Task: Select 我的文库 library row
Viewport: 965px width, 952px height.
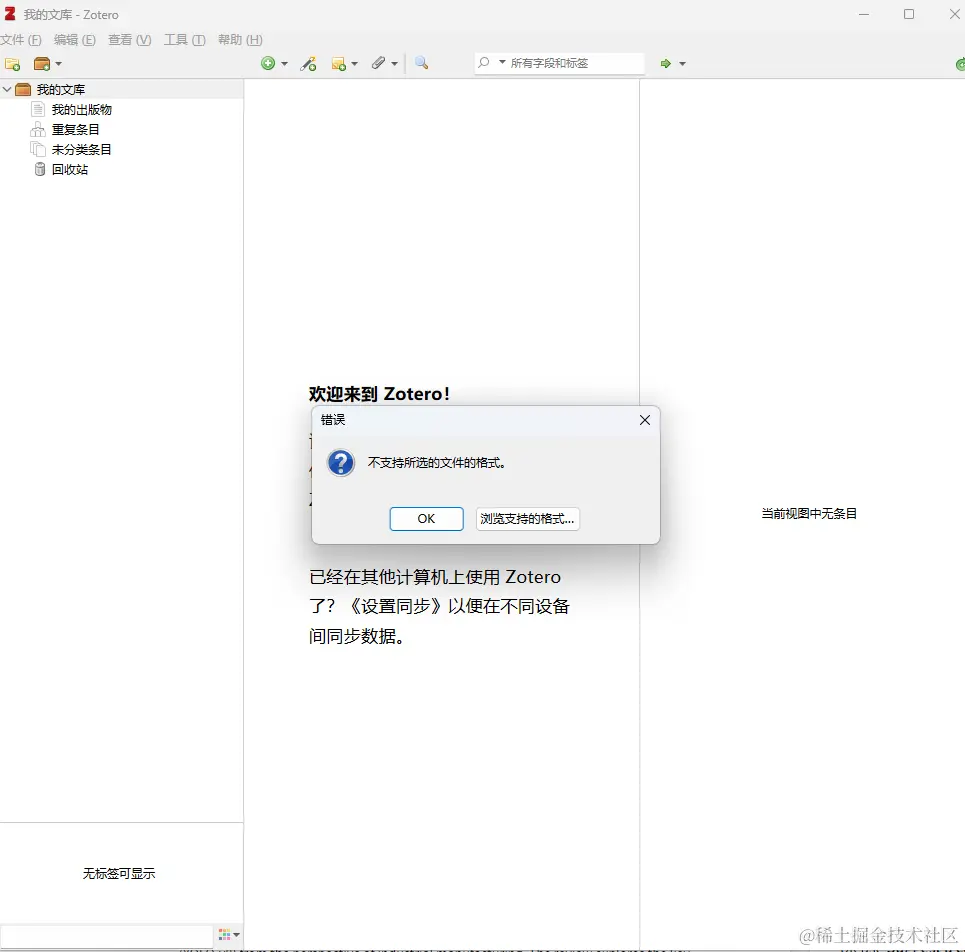Action: (122, 89)
